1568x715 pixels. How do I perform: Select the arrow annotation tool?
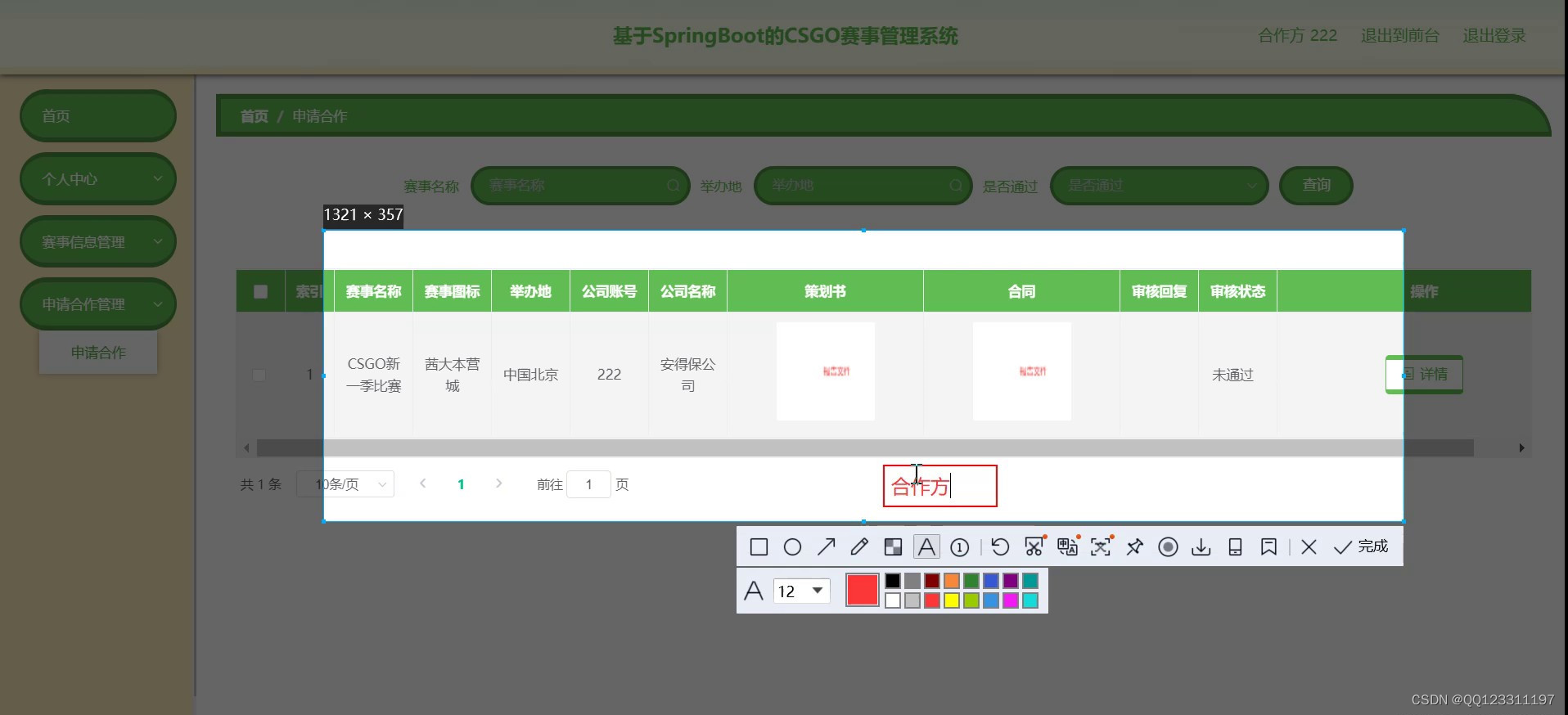(x=826, y=547)
